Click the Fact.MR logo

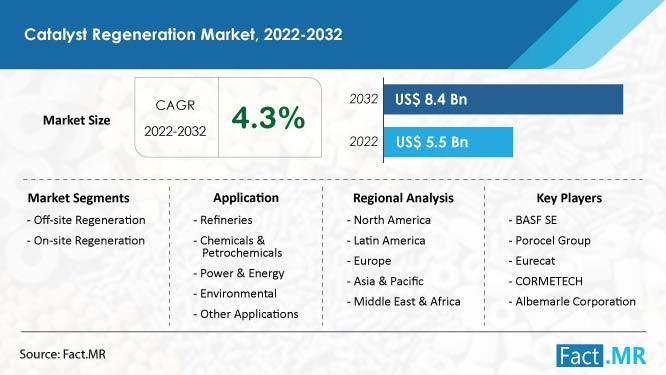coord(601,355)
